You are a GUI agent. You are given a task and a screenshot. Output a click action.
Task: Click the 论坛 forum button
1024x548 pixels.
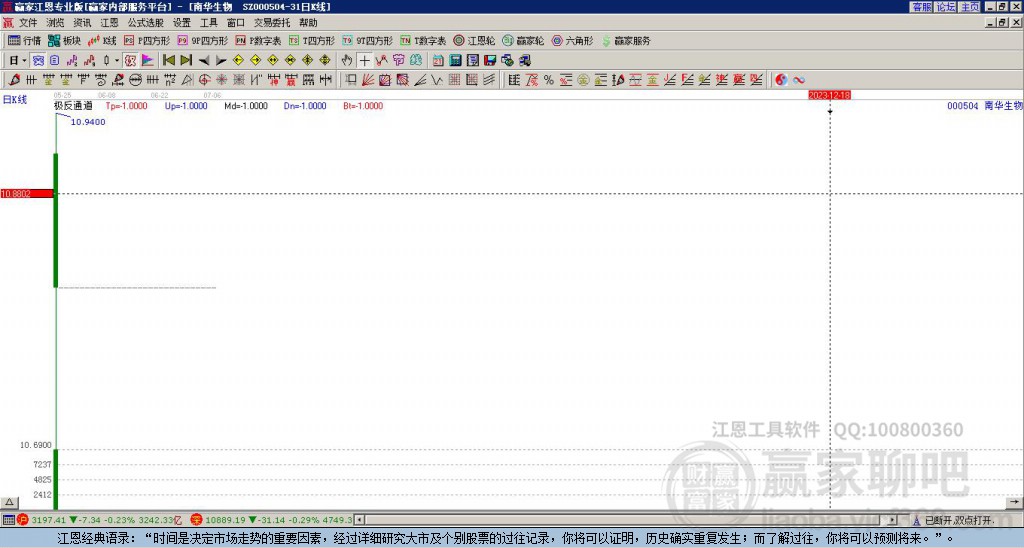[945, 7]
